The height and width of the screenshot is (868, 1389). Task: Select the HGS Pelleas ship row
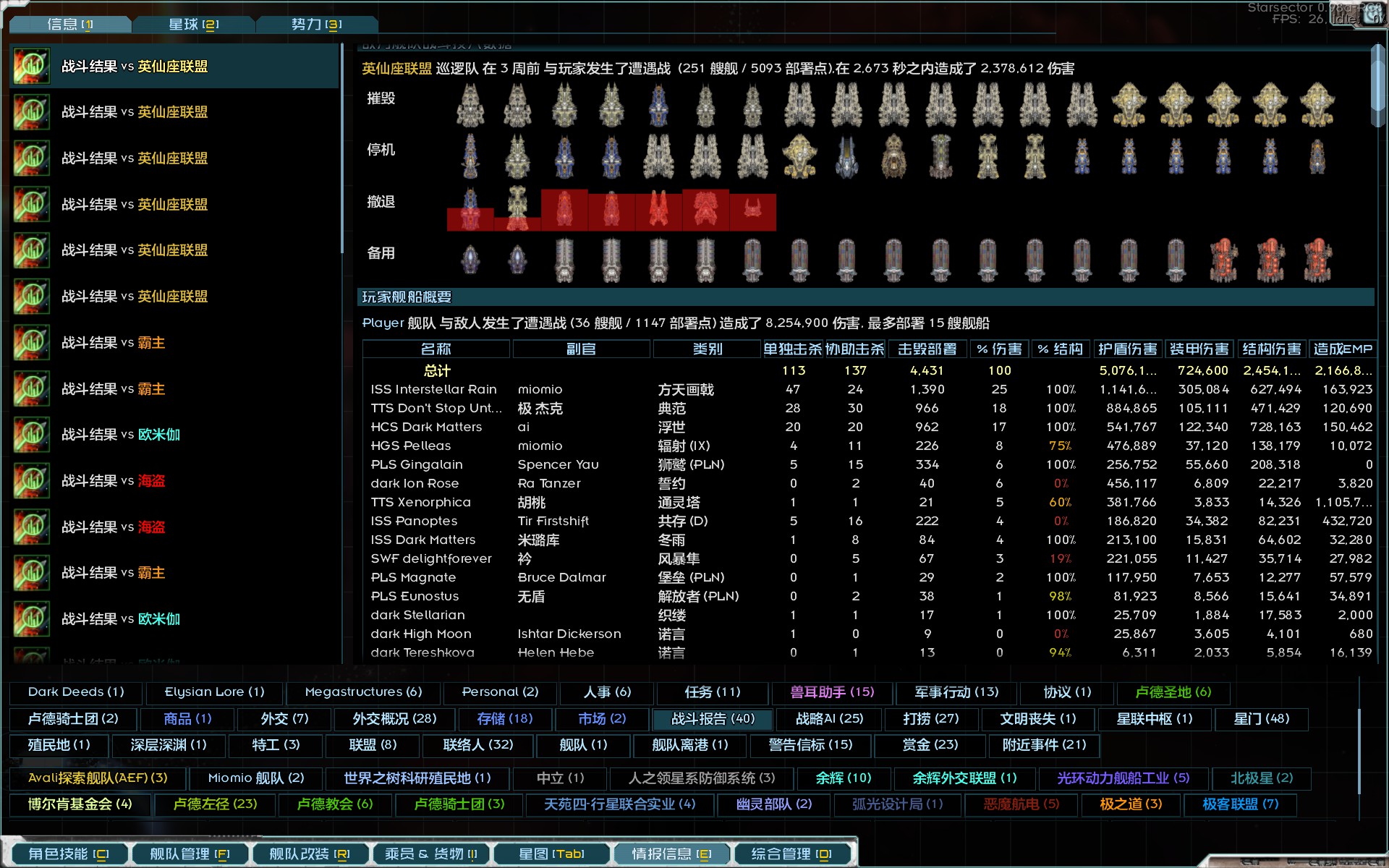pos(868,446)
